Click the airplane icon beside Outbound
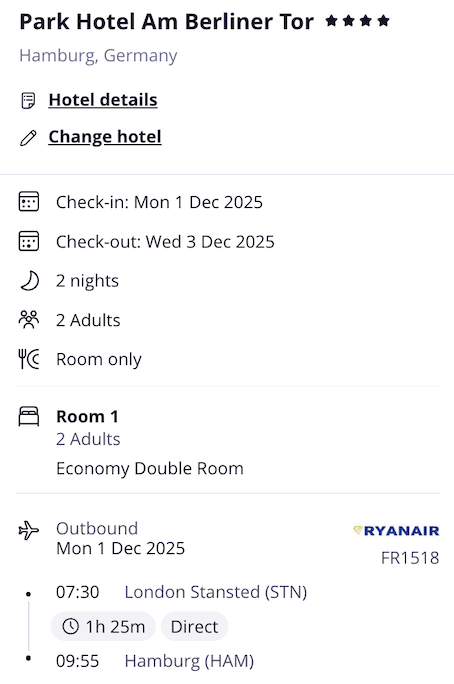454x684 pixels. point(29,530)
